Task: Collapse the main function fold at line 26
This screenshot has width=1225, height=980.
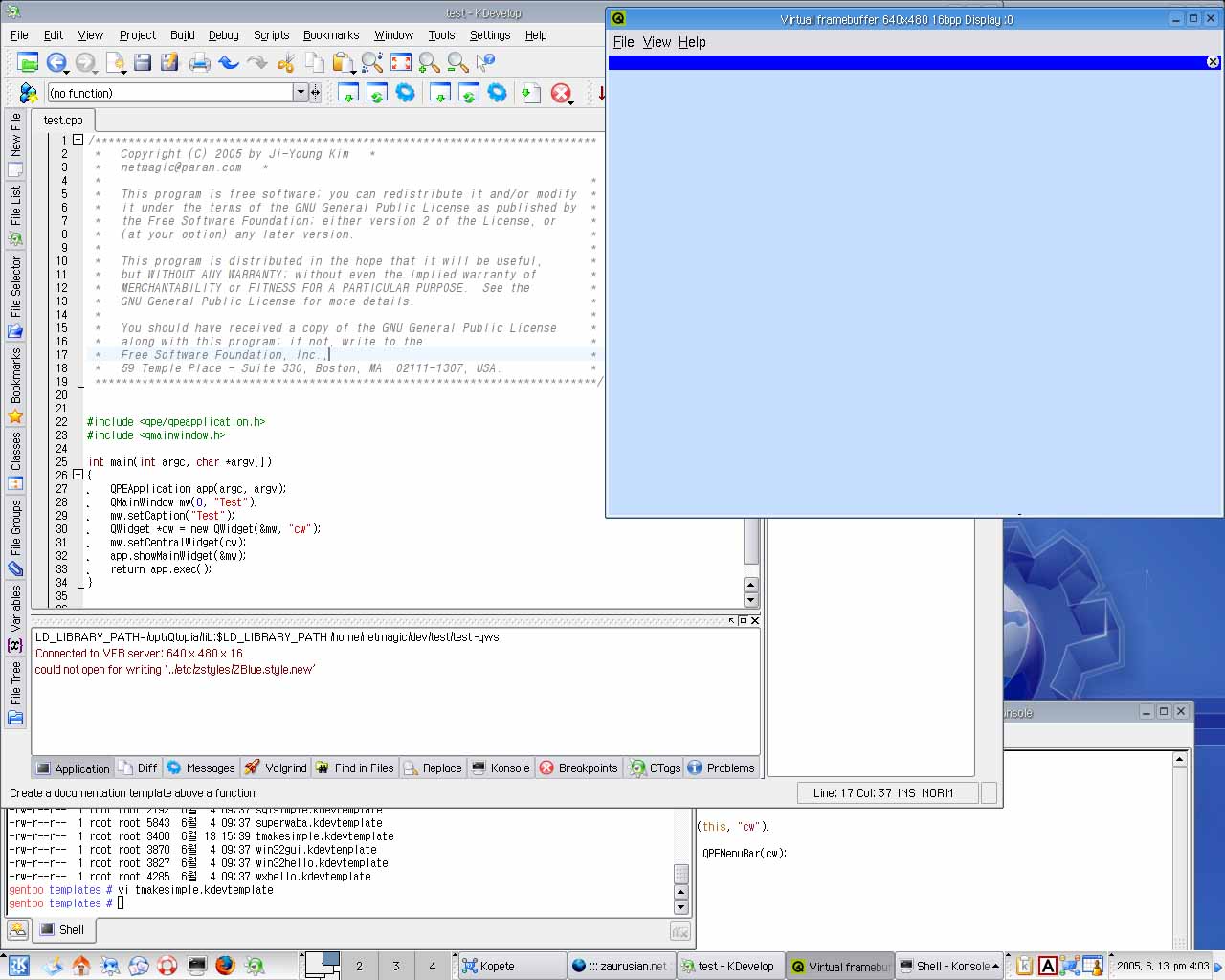Action: coord(78,475)
